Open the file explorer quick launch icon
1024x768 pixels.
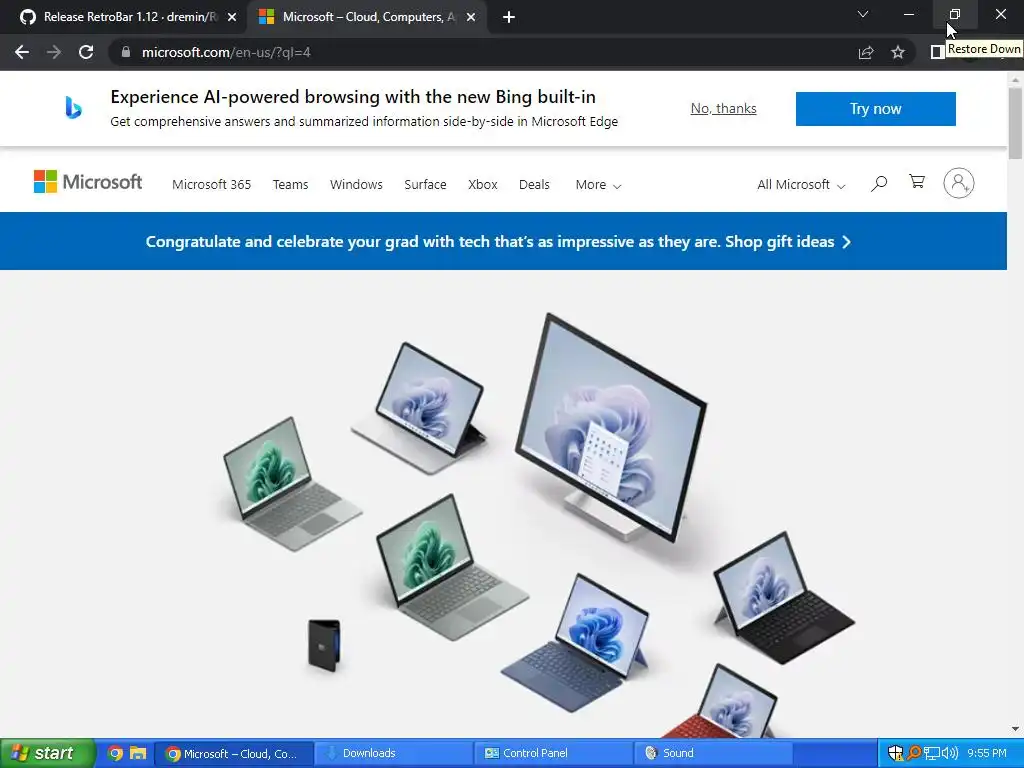(x=138, y=753)
